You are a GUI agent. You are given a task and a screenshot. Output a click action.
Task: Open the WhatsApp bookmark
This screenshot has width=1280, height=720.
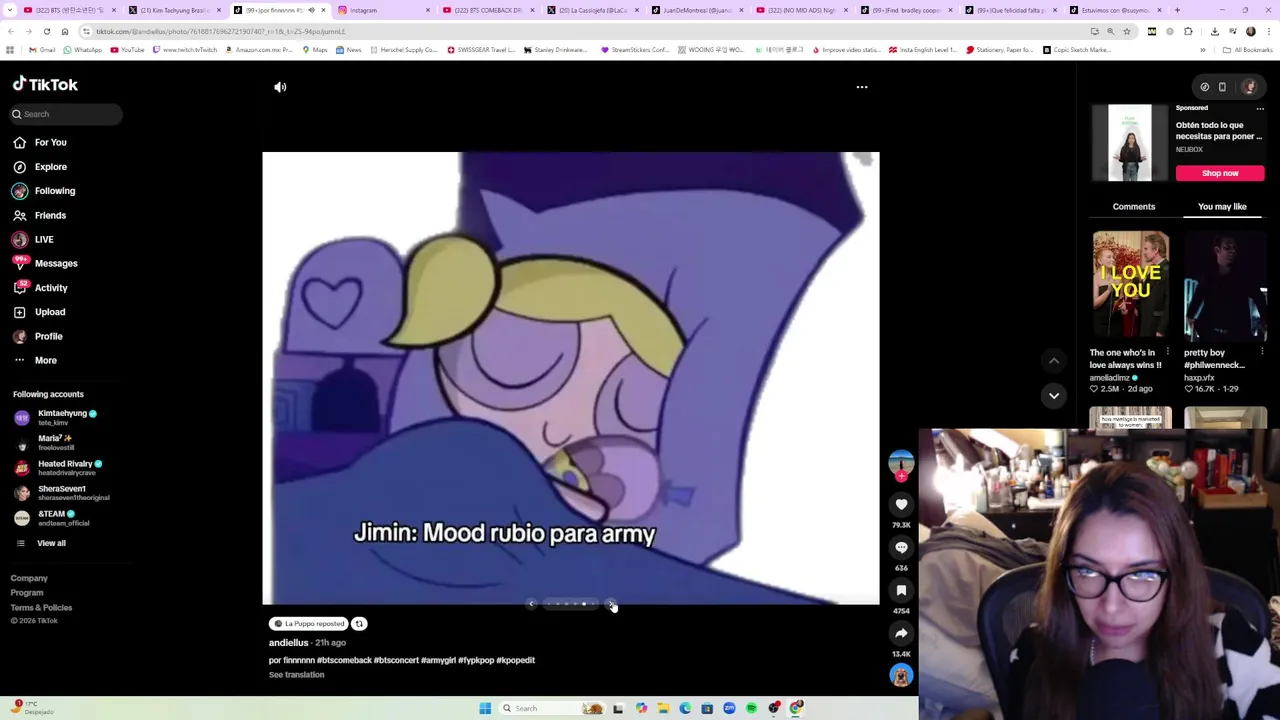tap(82, 50)
